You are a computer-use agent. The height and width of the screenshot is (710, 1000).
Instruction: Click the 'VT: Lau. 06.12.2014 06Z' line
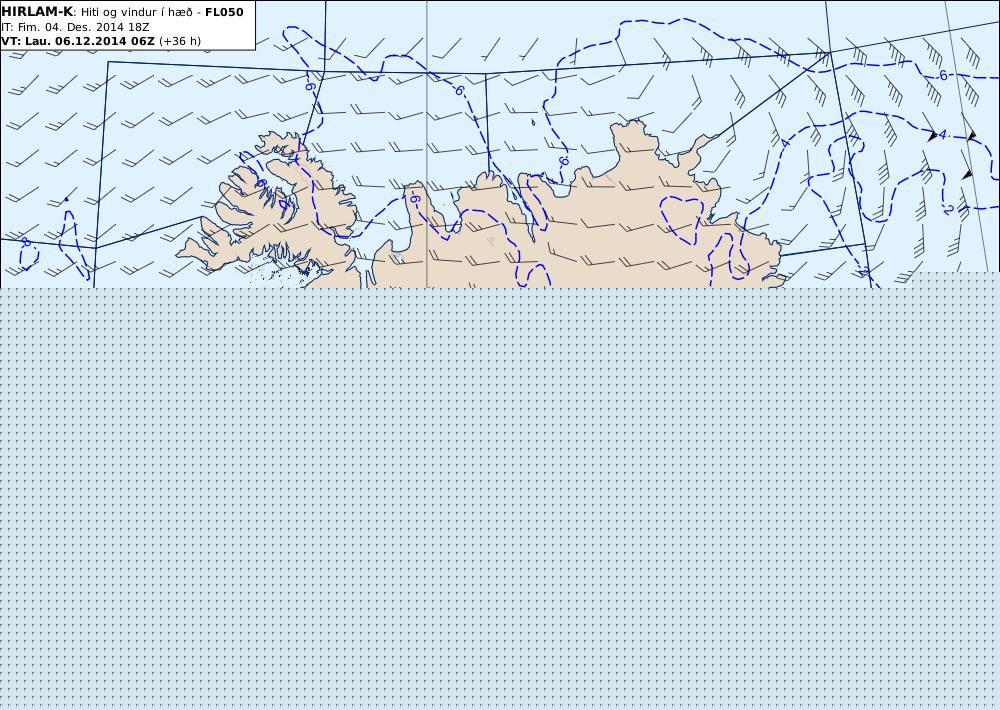[x=78, y=41]
